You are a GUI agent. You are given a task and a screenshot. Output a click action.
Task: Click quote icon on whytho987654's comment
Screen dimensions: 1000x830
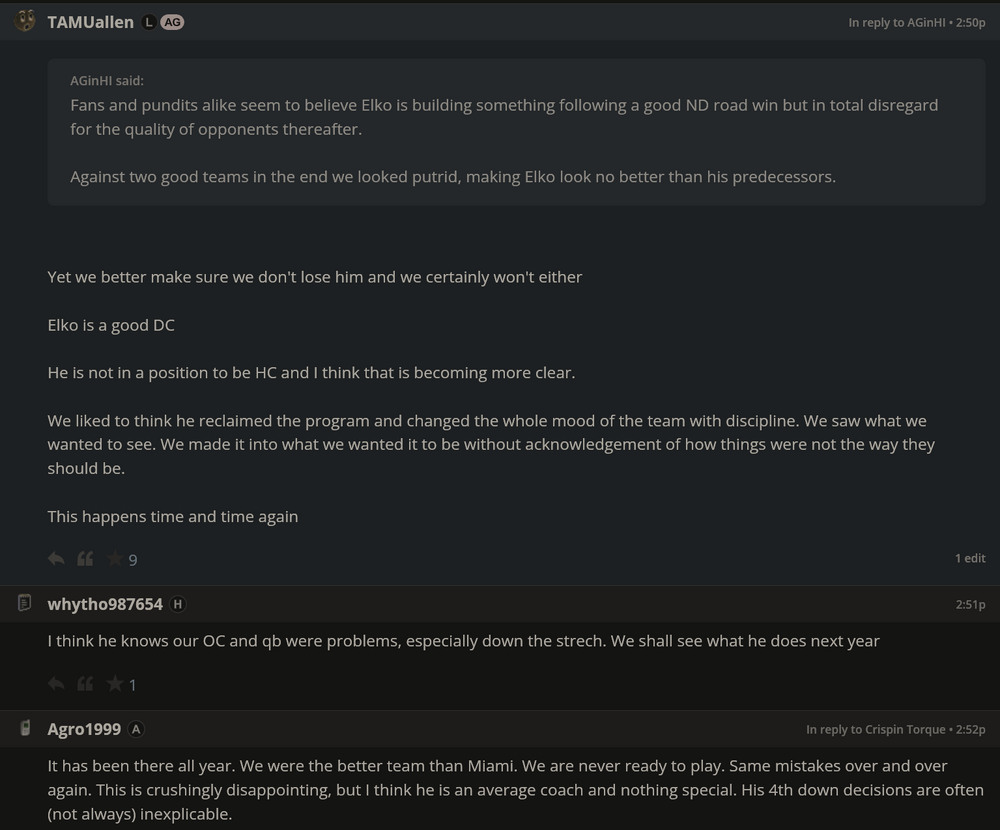click(85, 684)
